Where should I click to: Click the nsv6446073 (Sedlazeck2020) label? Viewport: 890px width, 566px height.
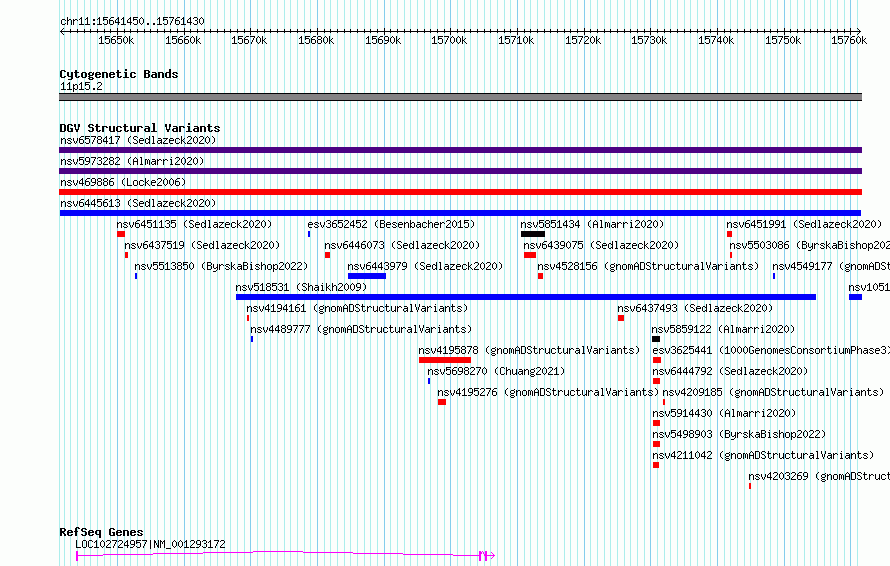click(x=402, y=245)
